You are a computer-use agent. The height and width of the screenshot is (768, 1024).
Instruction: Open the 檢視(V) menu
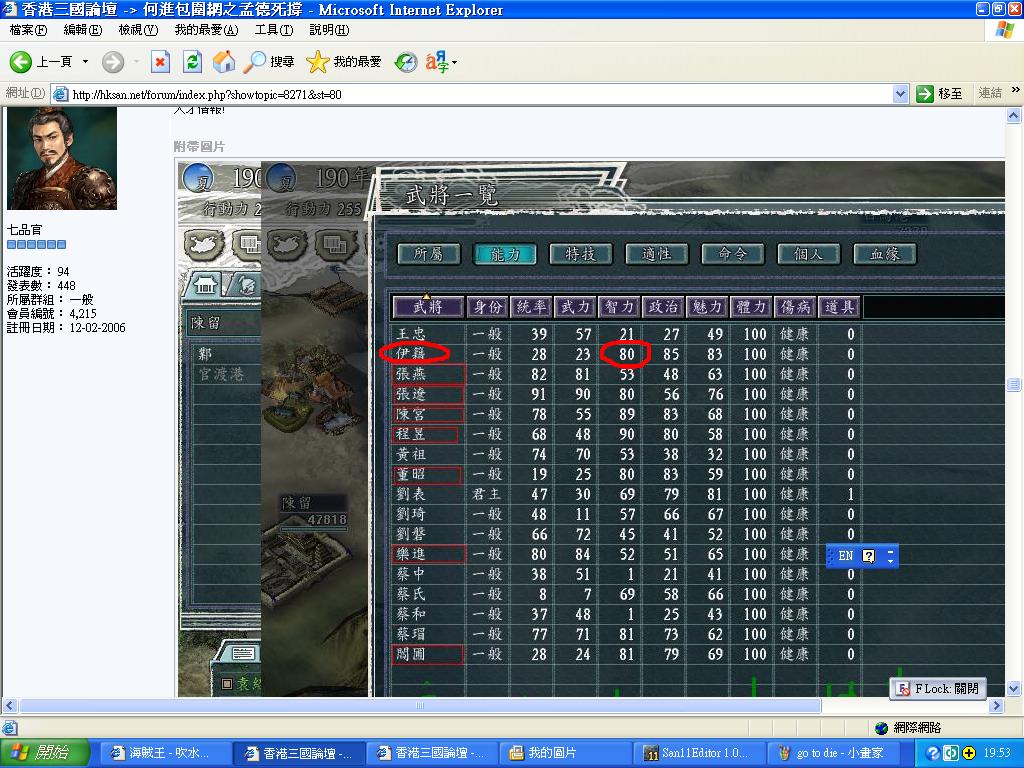pyautogui.click(x=138, y=30)
